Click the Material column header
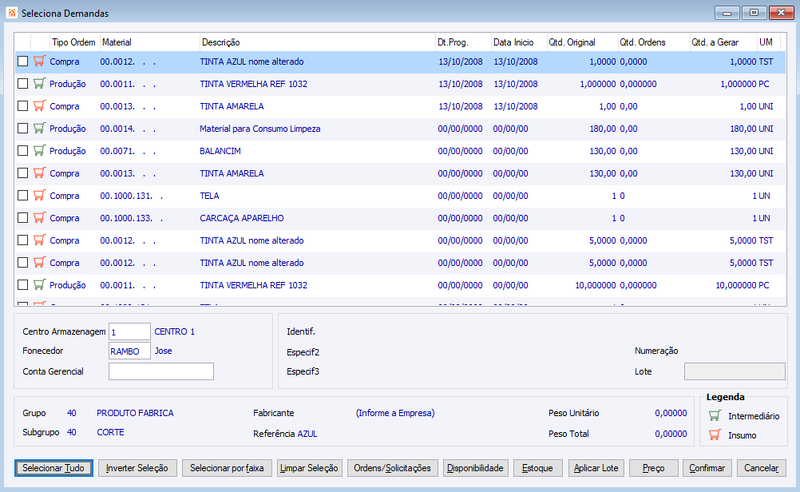 (149, 42)
